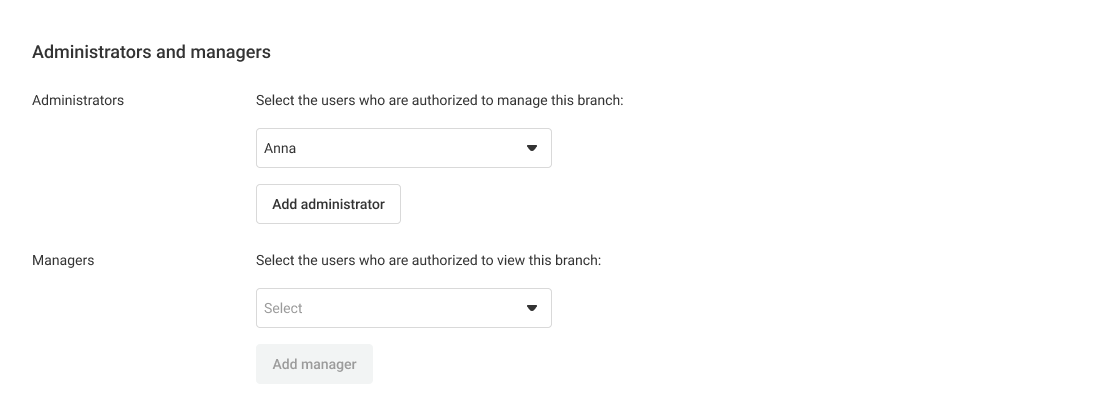Open the administrators dropdown showing Anna
The height and width of the screenshot is (419, 1112).
point(403,148)
